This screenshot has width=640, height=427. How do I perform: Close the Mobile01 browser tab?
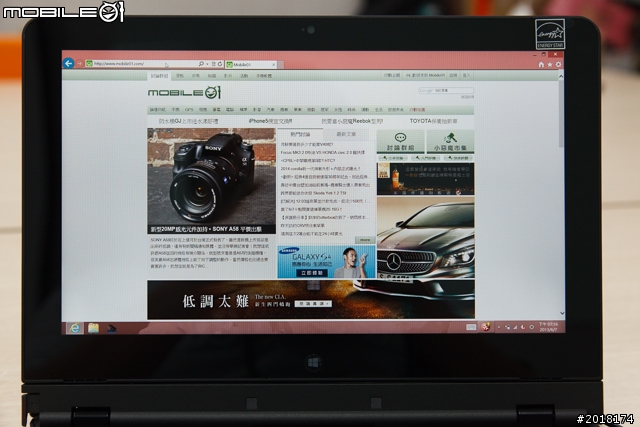point(274,64)
